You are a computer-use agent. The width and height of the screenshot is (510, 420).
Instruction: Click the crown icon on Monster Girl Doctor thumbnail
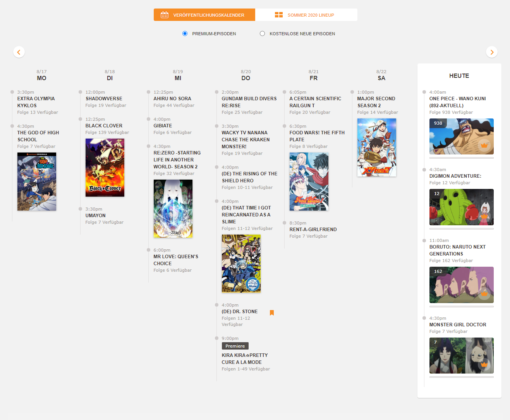[x=484, y=365]
